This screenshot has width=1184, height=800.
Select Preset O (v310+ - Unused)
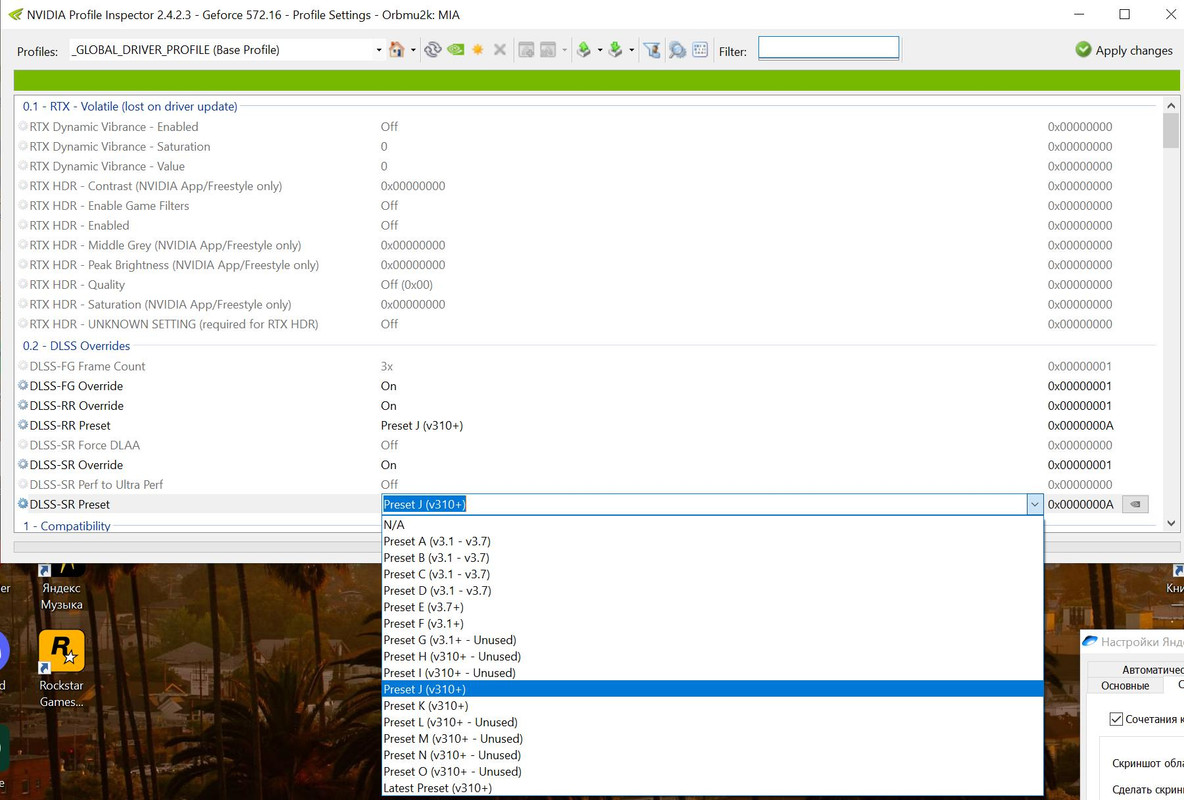pyautogui.click(x=713, y=771)
